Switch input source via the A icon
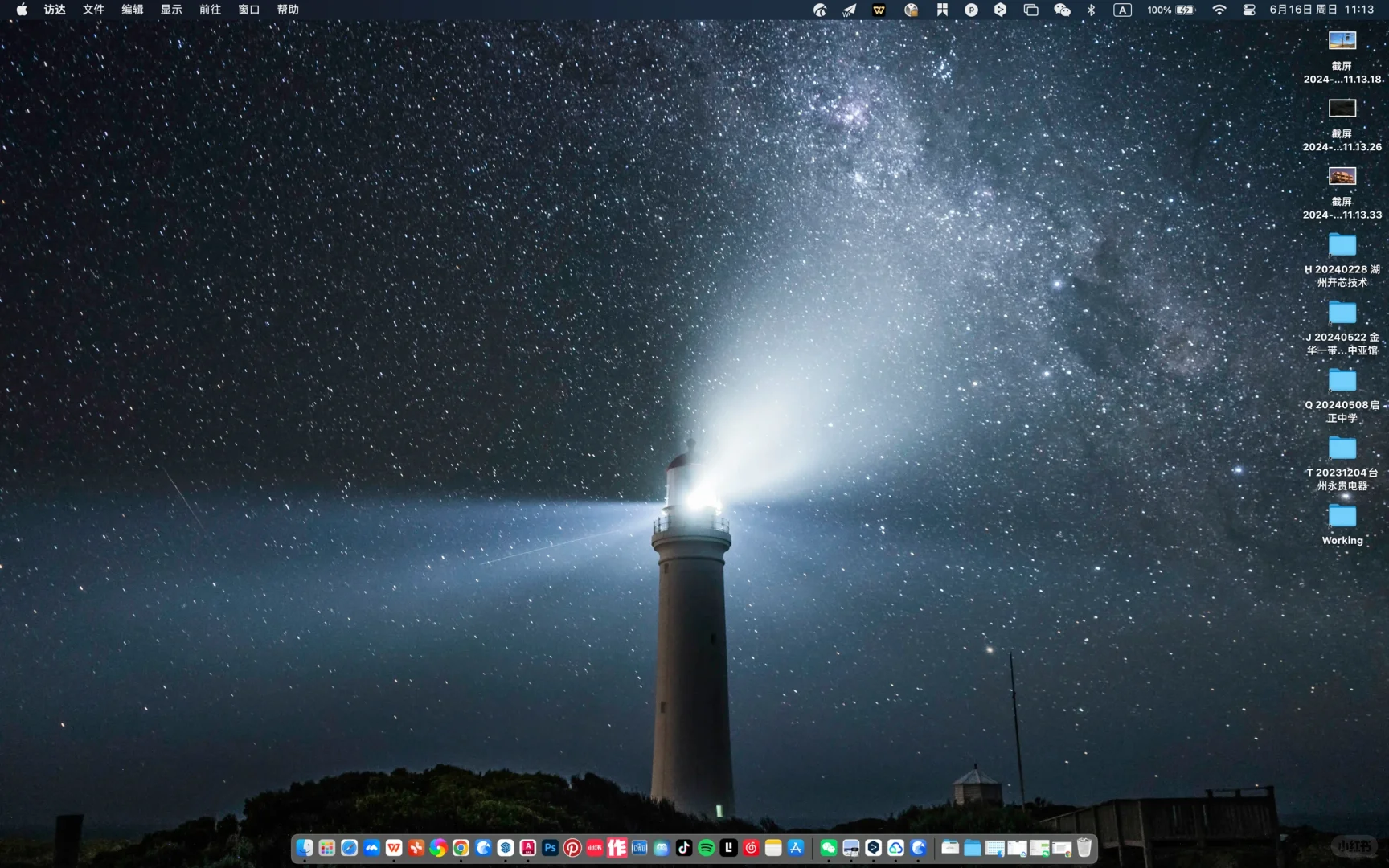The height and width of the screenshot is (868, 1389). [x=1122, y=10]
